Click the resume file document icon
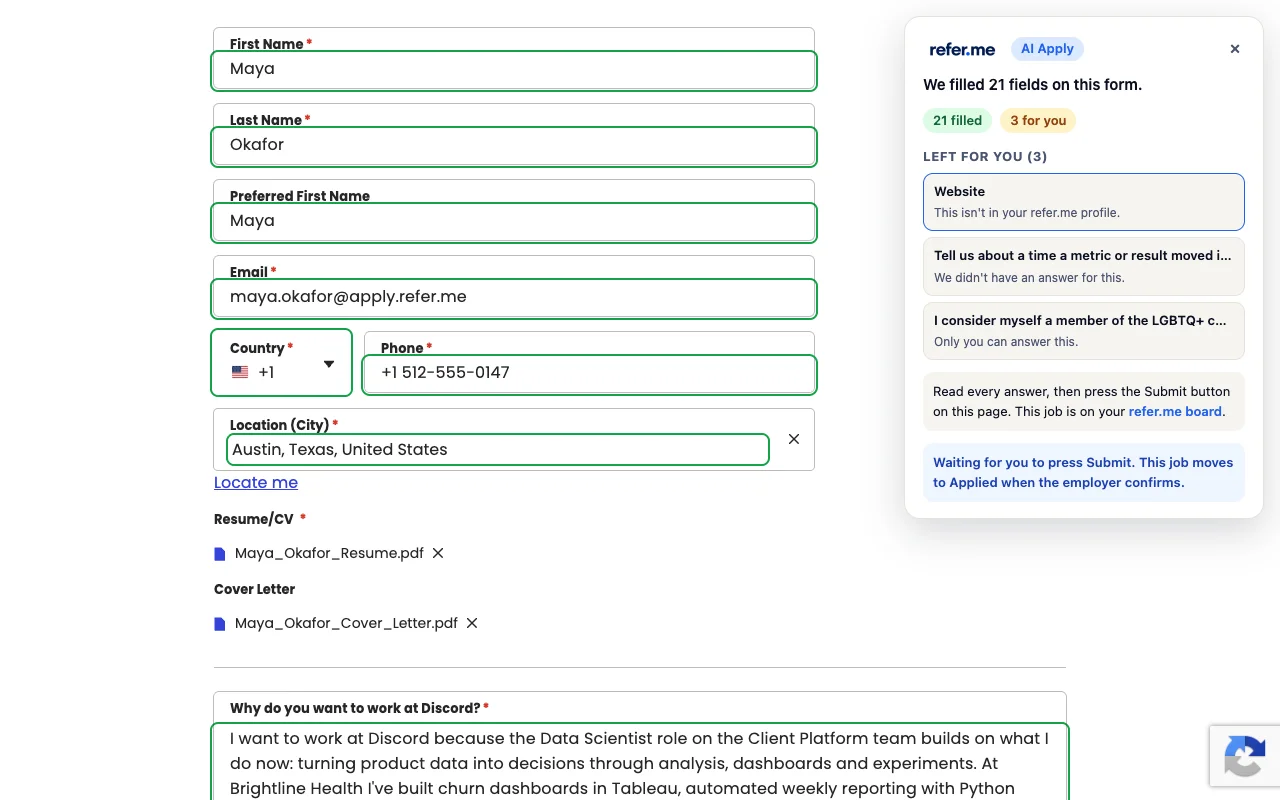The height and width of the screenshot is (800, 1280). (x=220, y=554)
